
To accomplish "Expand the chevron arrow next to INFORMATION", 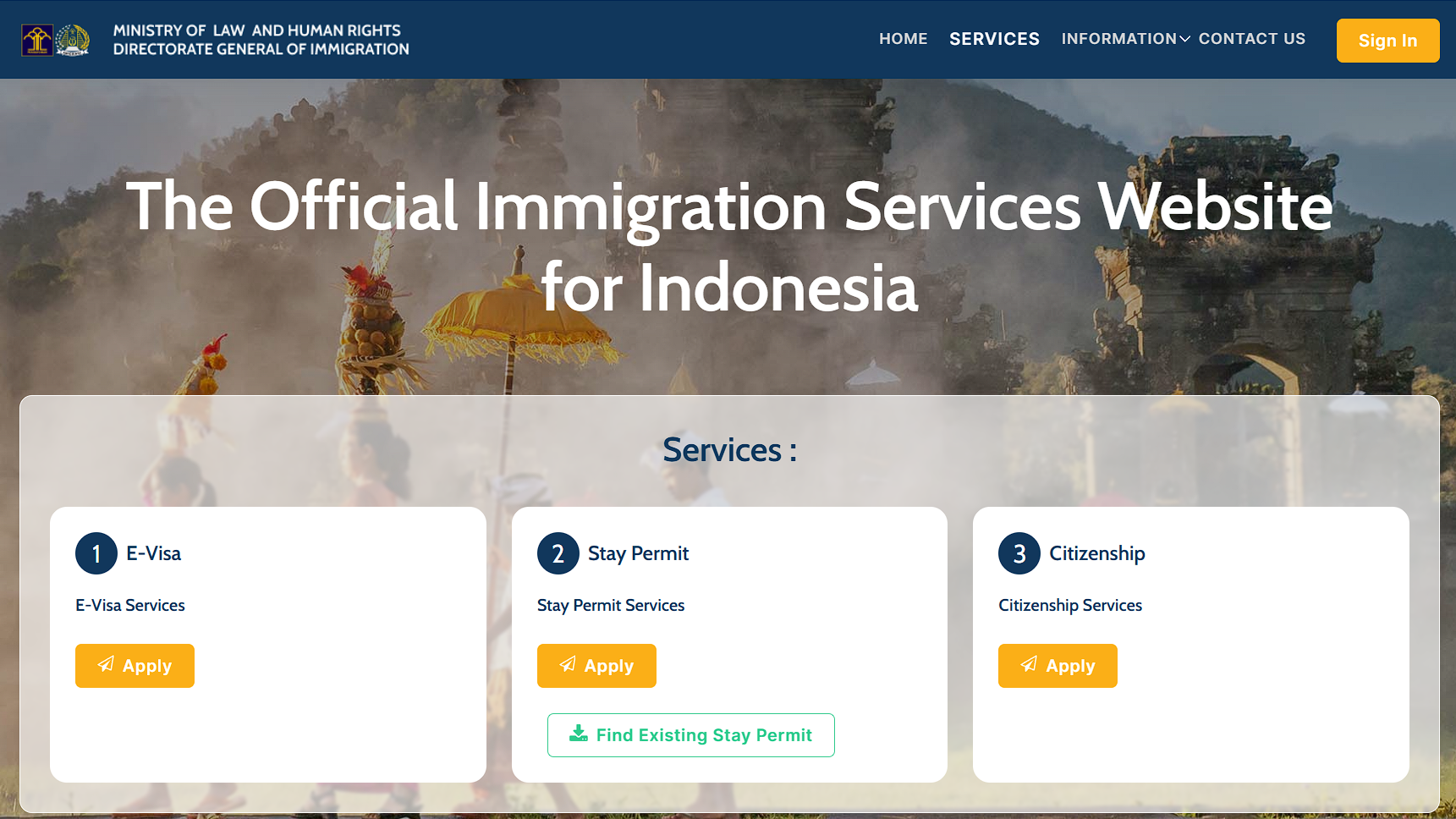I will pos(1185,40).
